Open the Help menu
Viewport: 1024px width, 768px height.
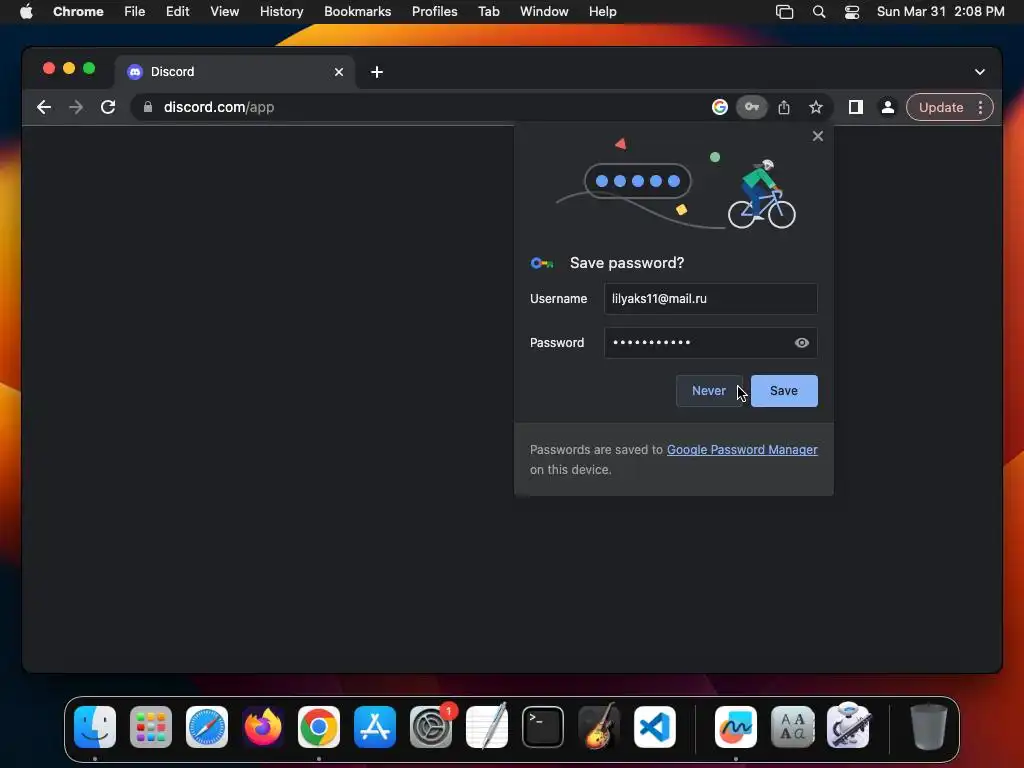[x=602, y=12]
